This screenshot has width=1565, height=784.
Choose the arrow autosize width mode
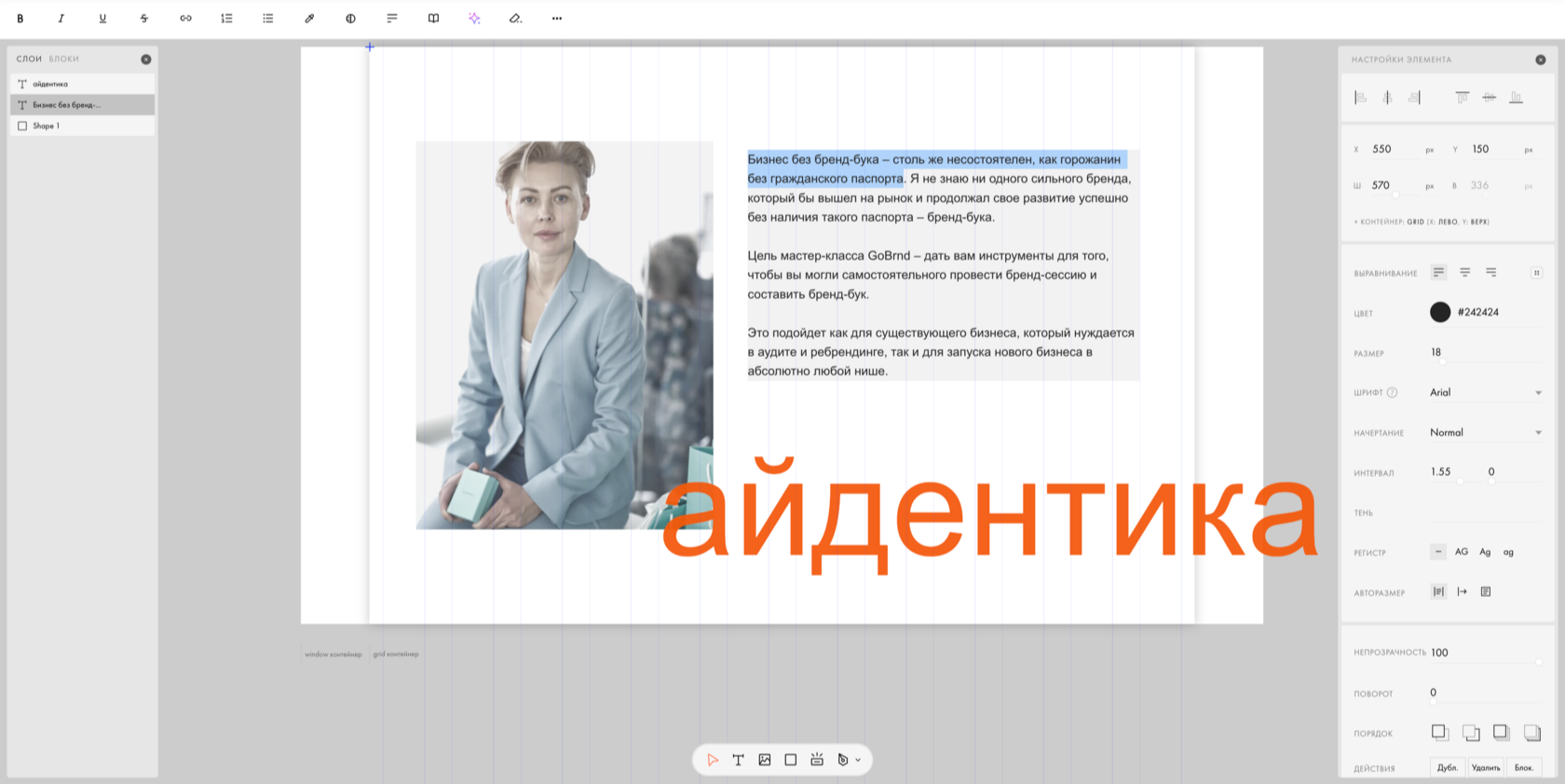(1463, 591)
